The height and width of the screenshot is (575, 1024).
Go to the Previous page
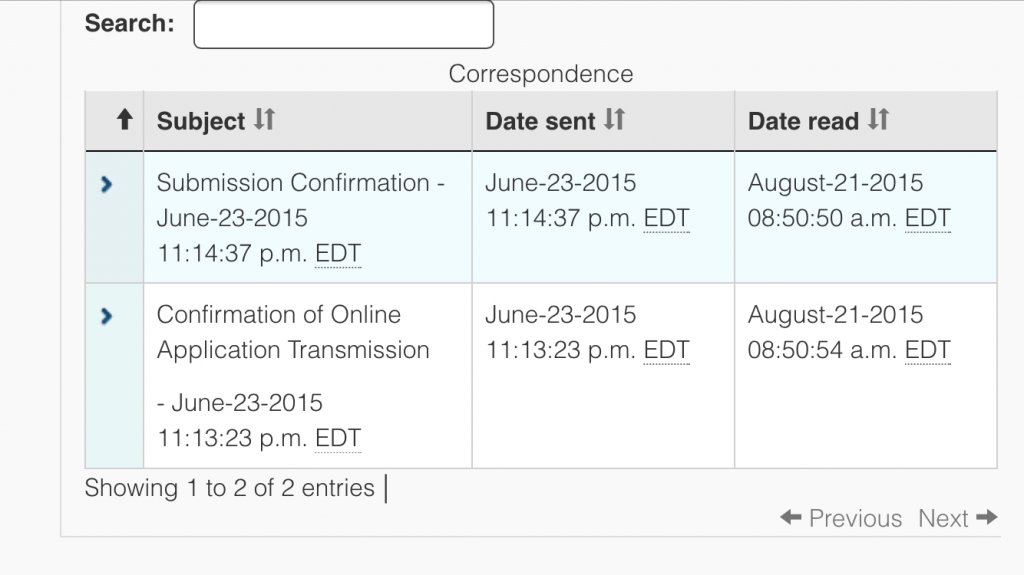(x=841, y=518)
